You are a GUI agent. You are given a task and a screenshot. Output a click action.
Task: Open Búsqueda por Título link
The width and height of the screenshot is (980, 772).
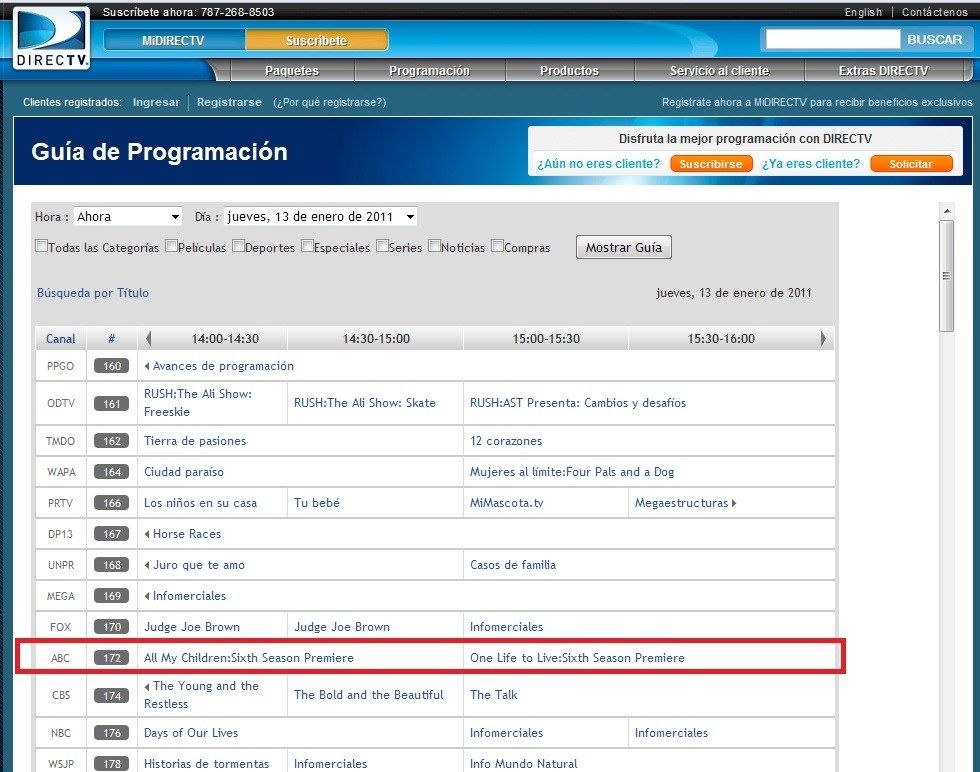[x=92, y=293]
